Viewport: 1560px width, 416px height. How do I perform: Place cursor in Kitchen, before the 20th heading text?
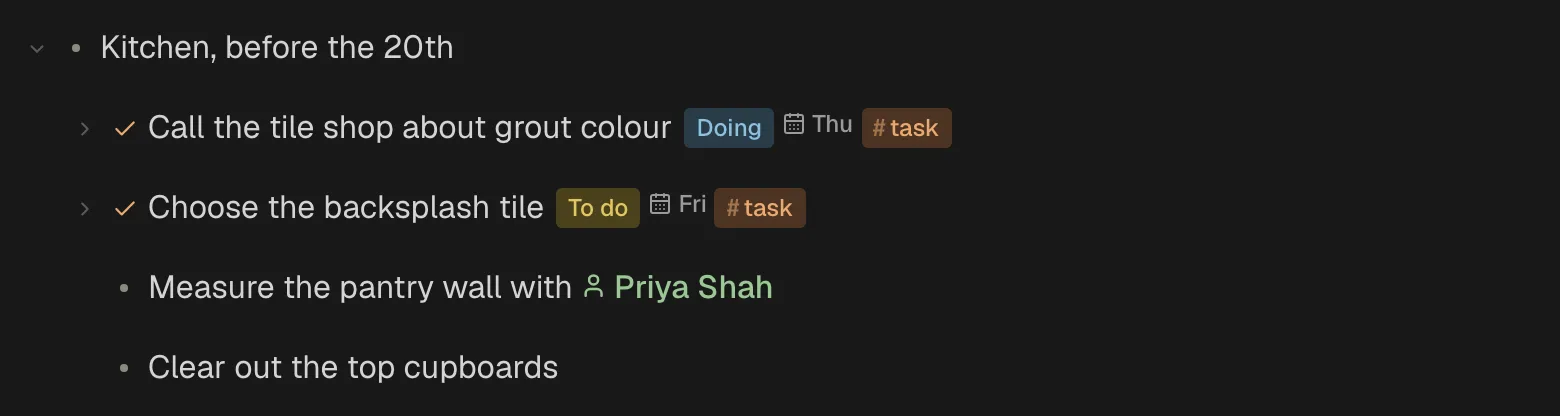click(x=277, y=48)
